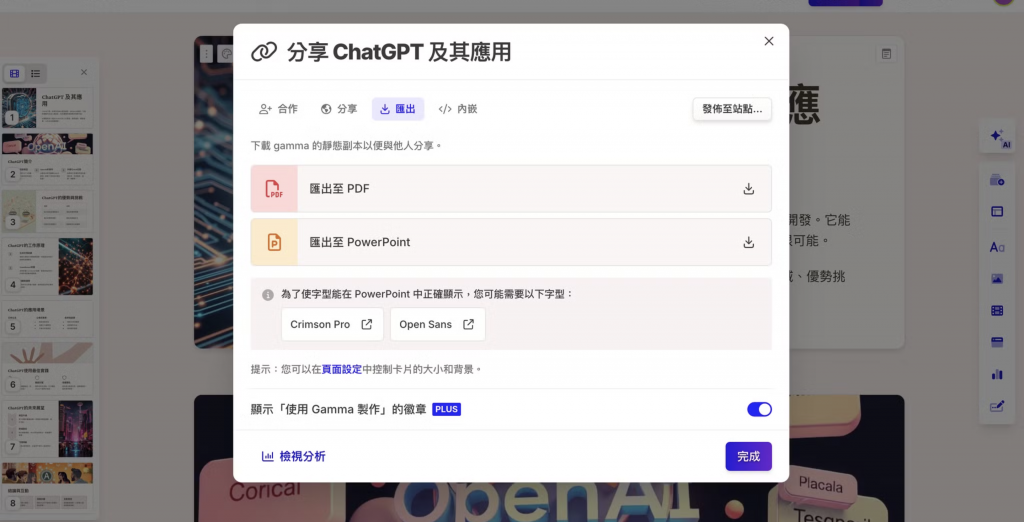This screenshot has width=1024, height=522.
Task: Click the 完成 button
Action: click(x=748, y=457)
